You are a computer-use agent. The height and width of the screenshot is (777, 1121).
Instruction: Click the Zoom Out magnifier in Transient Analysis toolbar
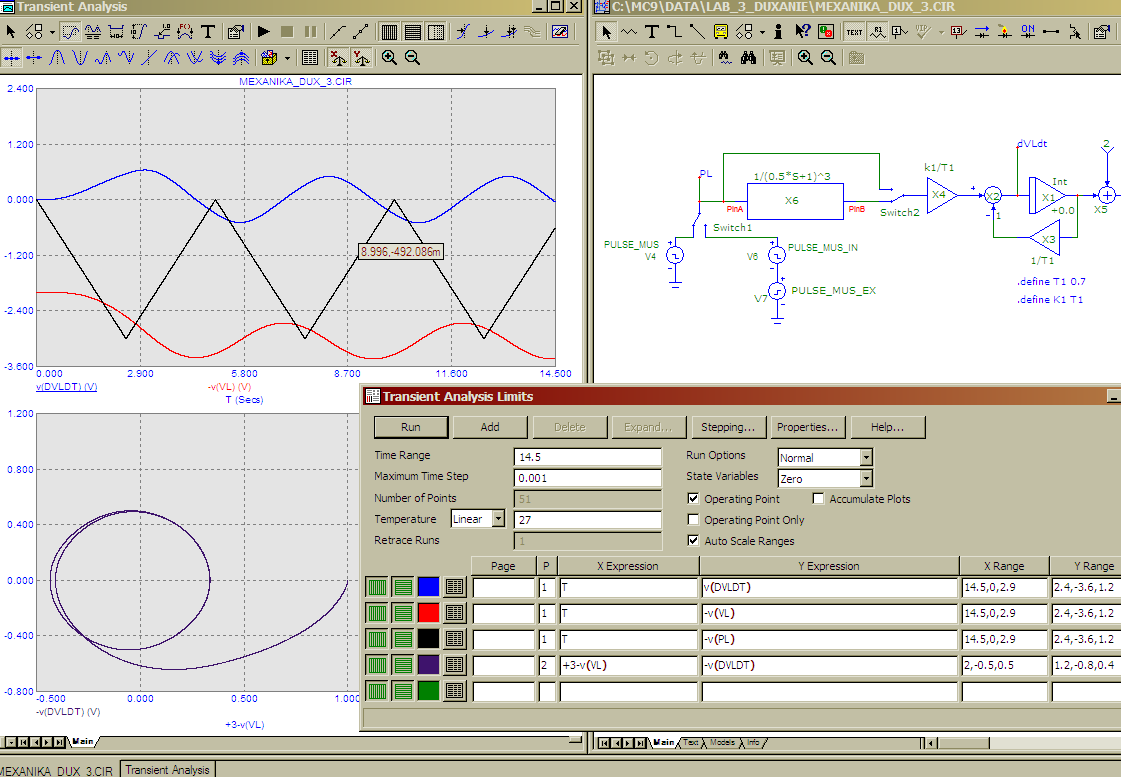pos(413,57)
